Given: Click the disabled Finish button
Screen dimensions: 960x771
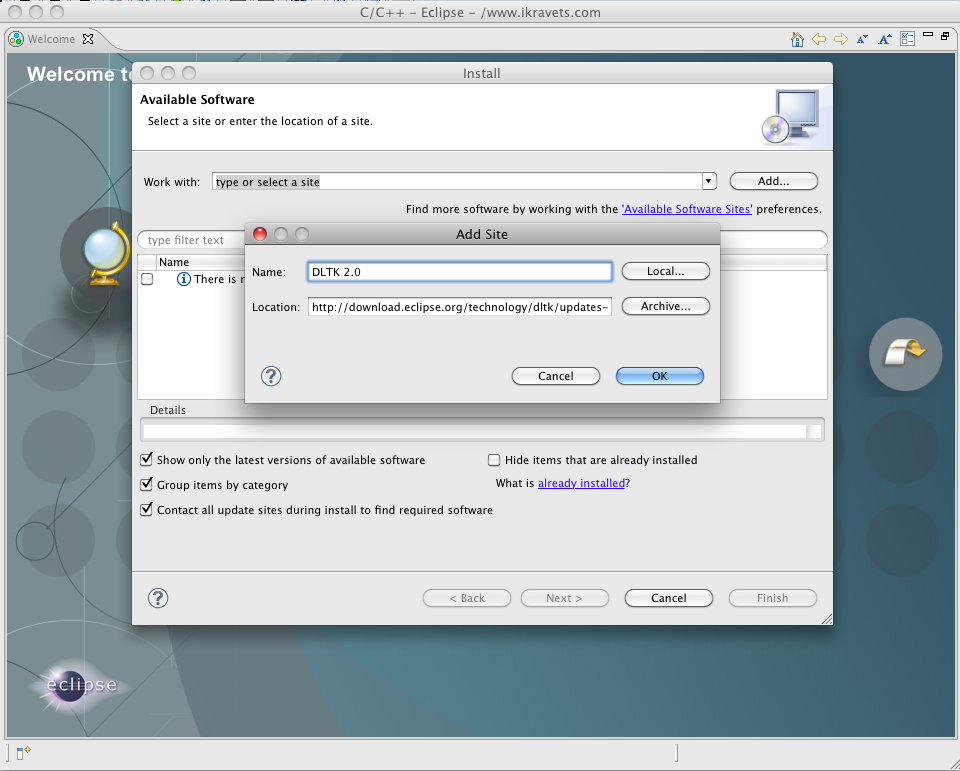Looking at the screenshot, I should point(773,598).
